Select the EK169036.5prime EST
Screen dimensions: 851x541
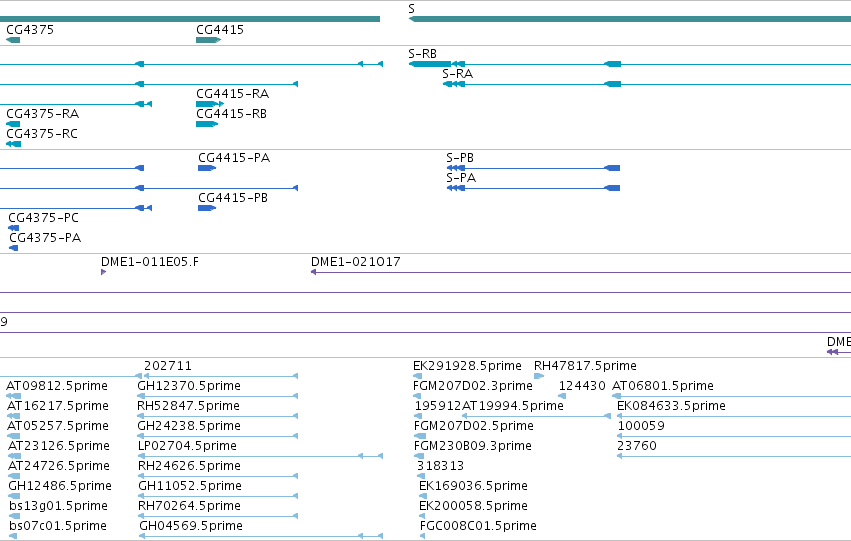coord(473,486)
